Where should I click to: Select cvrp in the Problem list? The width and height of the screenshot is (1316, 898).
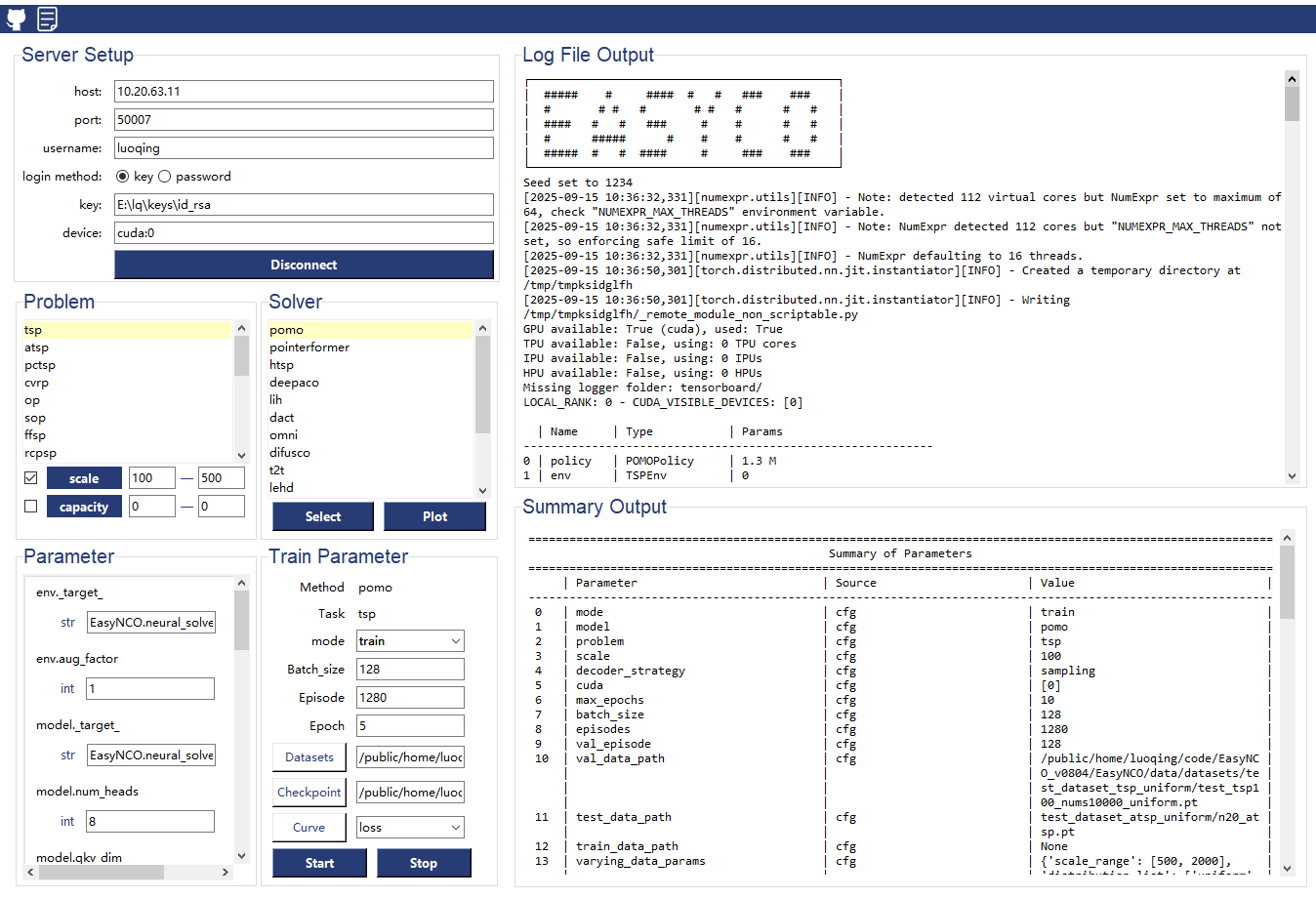128,383
